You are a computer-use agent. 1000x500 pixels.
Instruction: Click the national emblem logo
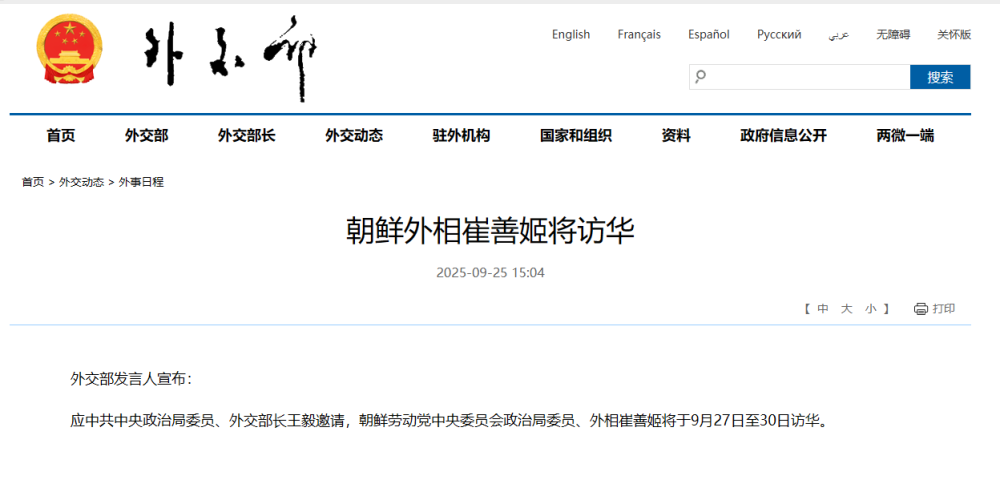tap(69, 55)
